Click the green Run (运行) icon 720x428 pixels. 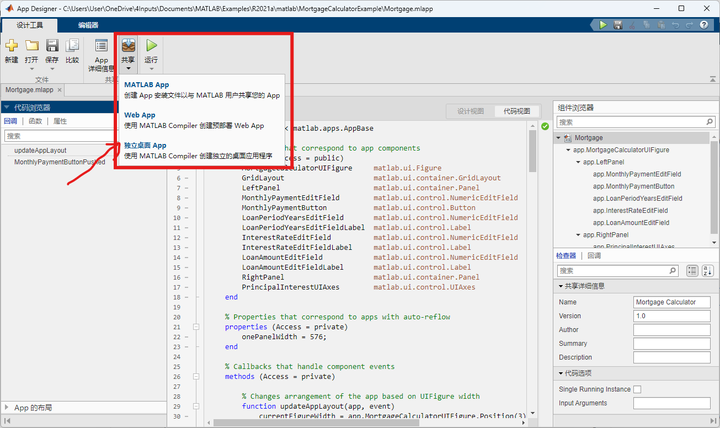(152, 45)
